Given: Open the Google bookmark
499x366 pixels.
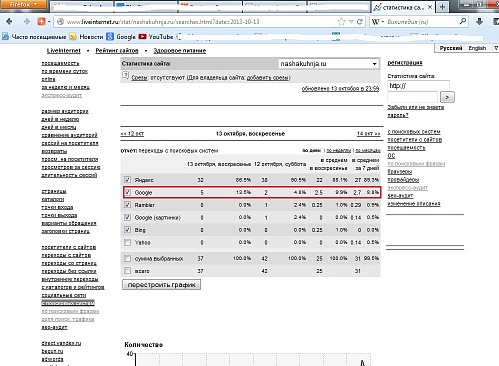Looking at the screenshot, I should (x=121, y=37).
